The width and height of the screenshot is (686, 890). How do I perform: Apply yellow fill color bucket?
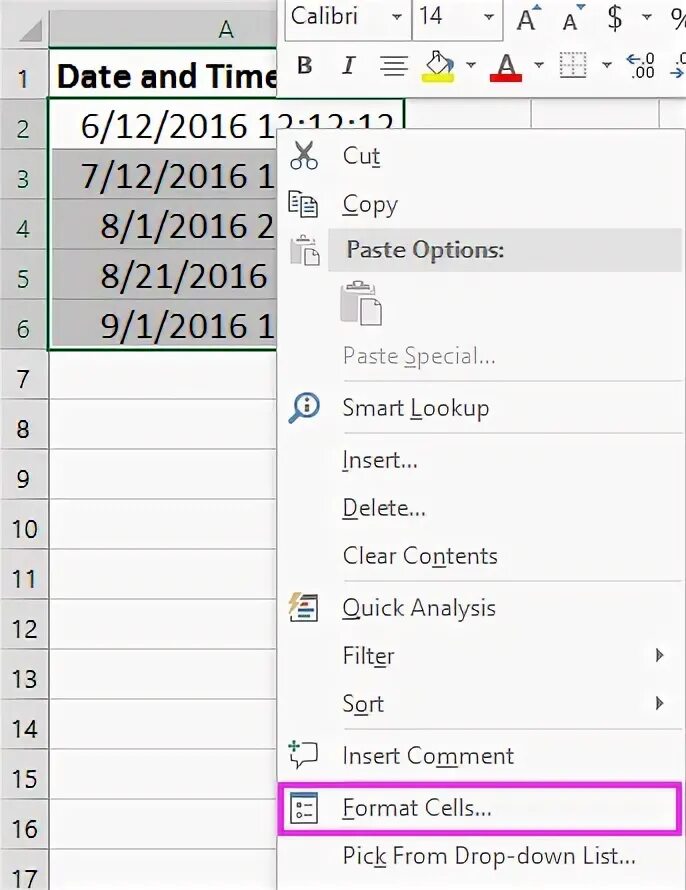point(438,66)
